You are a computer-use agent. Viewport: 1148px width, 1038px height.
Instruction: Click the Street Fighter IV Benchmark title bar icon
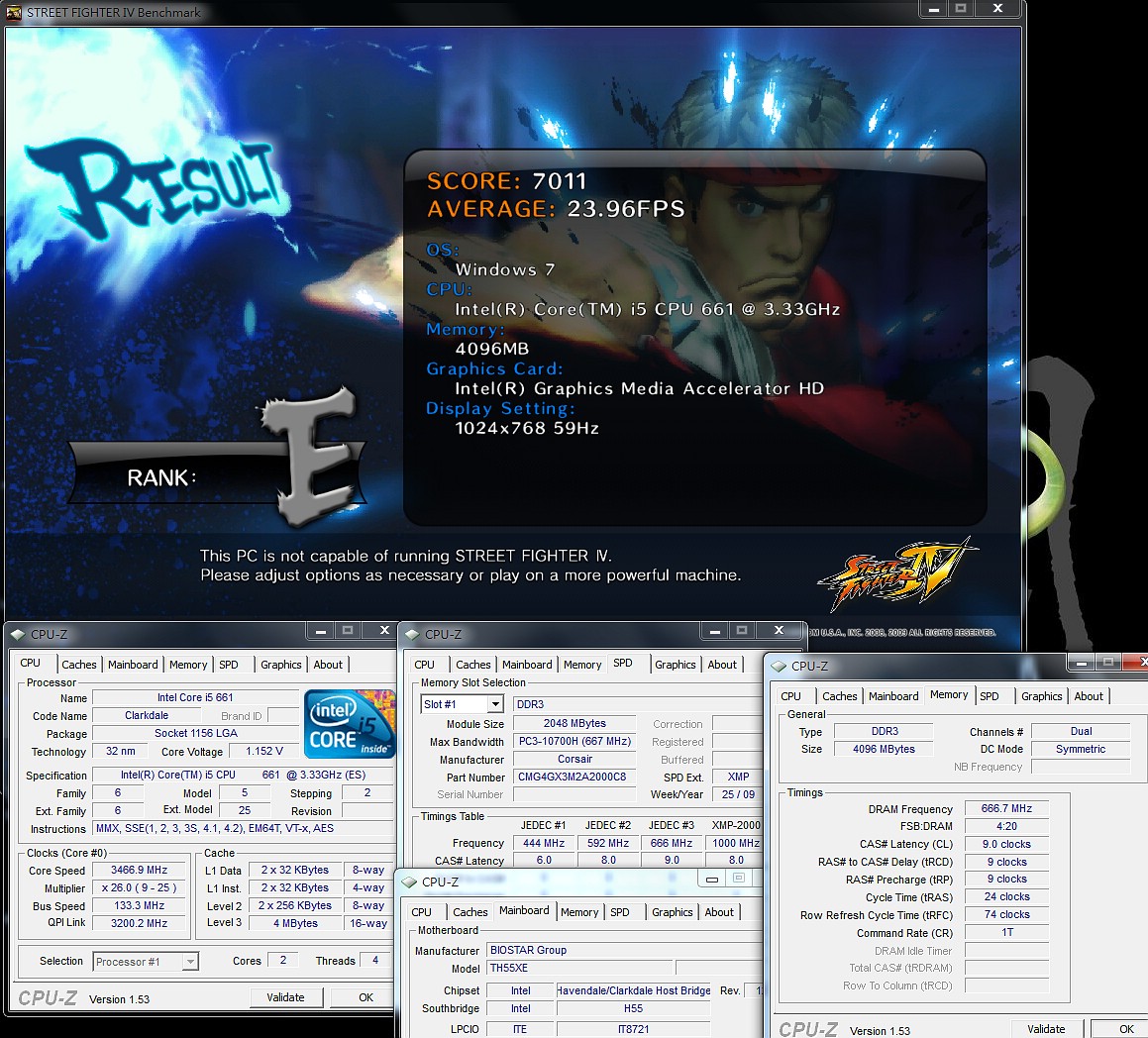(x=14, y=12)
